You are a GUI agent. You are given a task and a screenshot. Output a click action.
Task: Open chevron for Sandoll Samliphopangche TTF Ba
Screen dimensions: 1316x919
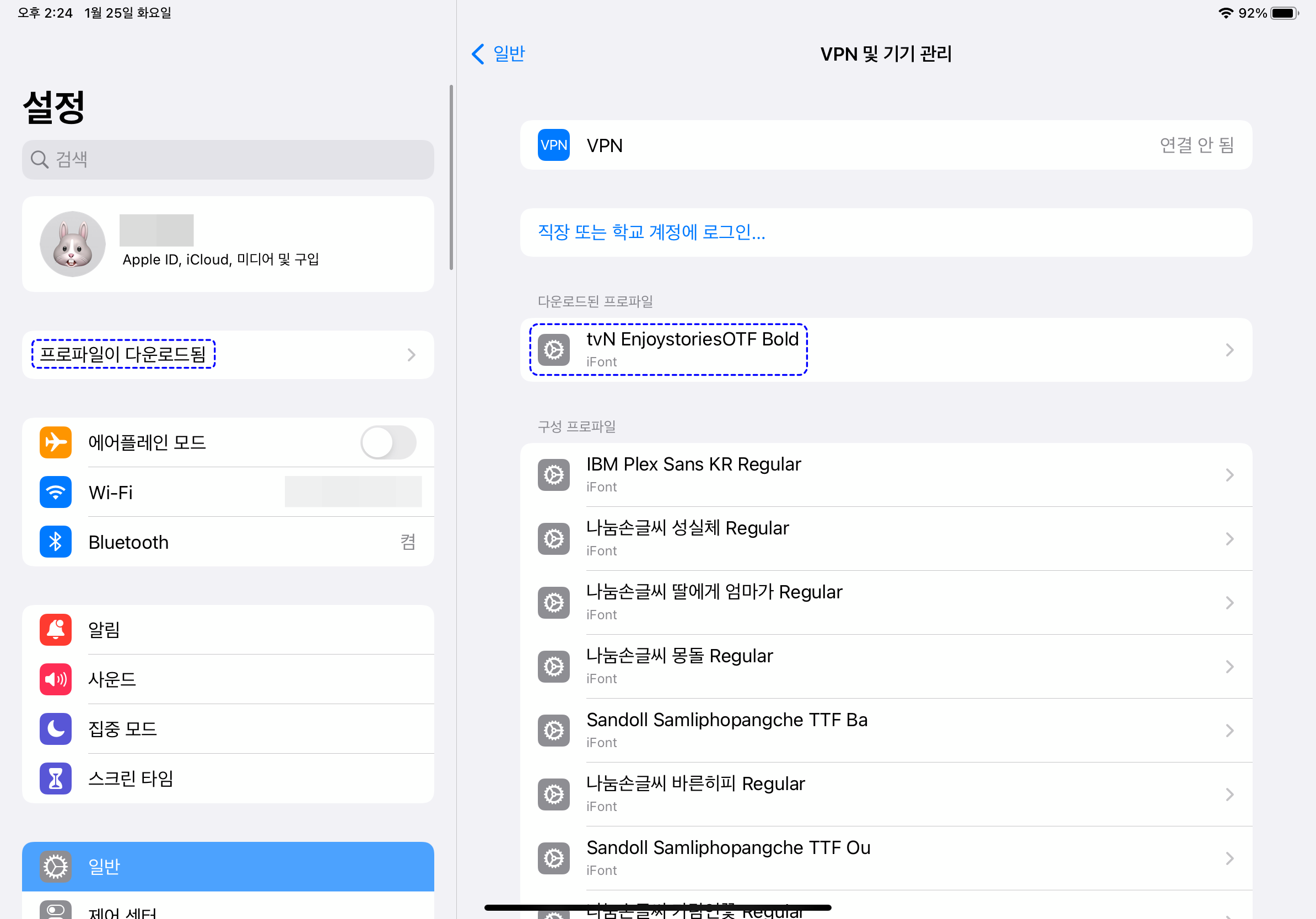pos(1229,731)
